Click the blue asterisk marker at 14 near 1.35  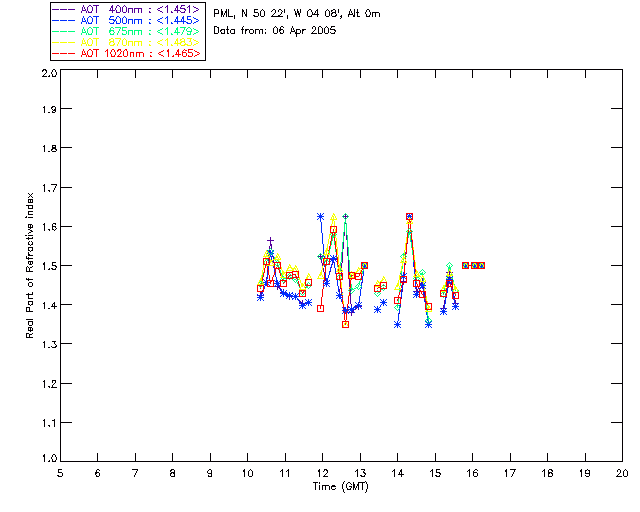[x=397, y=325]
